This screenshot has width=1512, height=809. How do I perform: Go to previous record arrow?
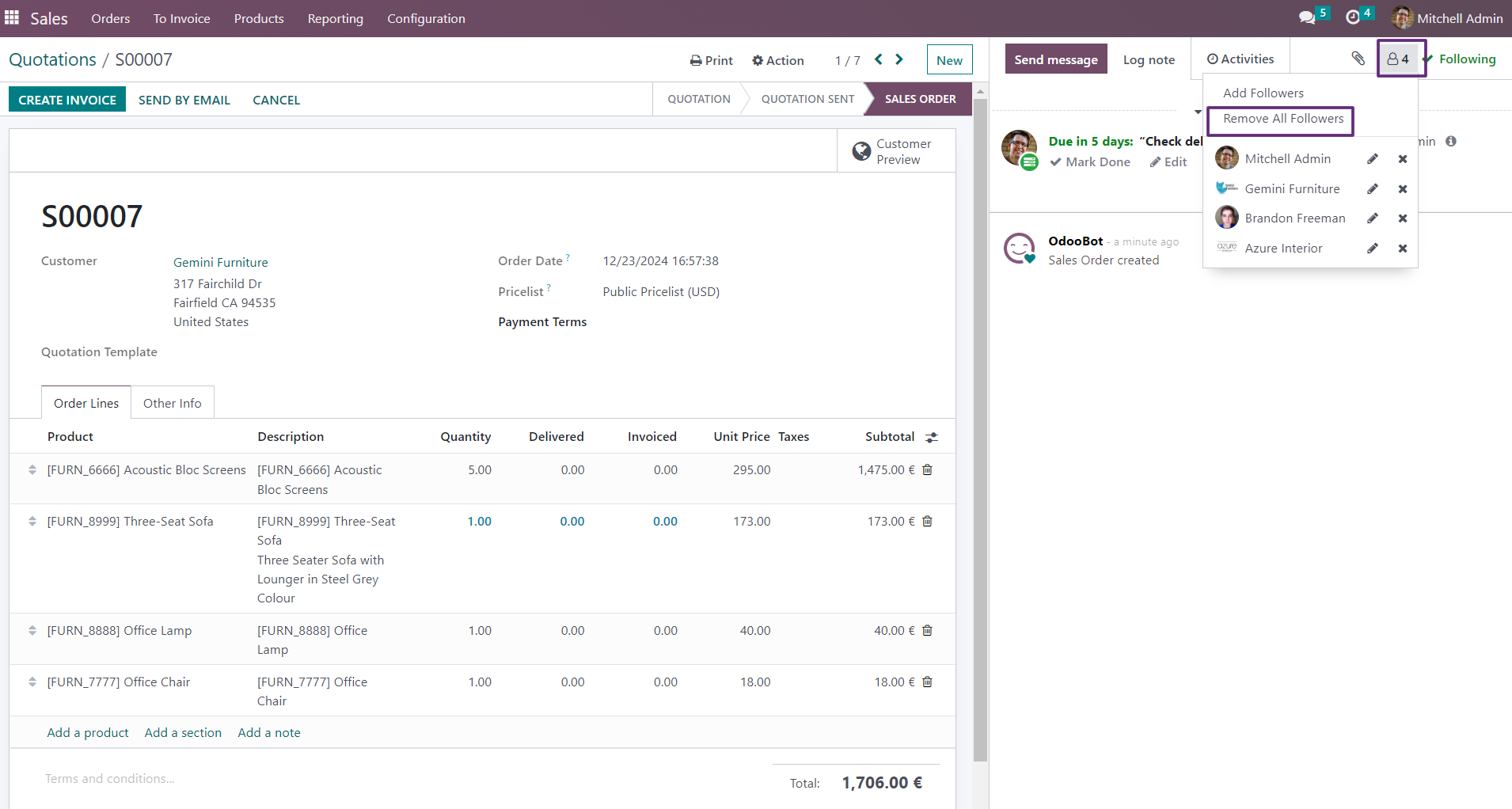point(879,59)
